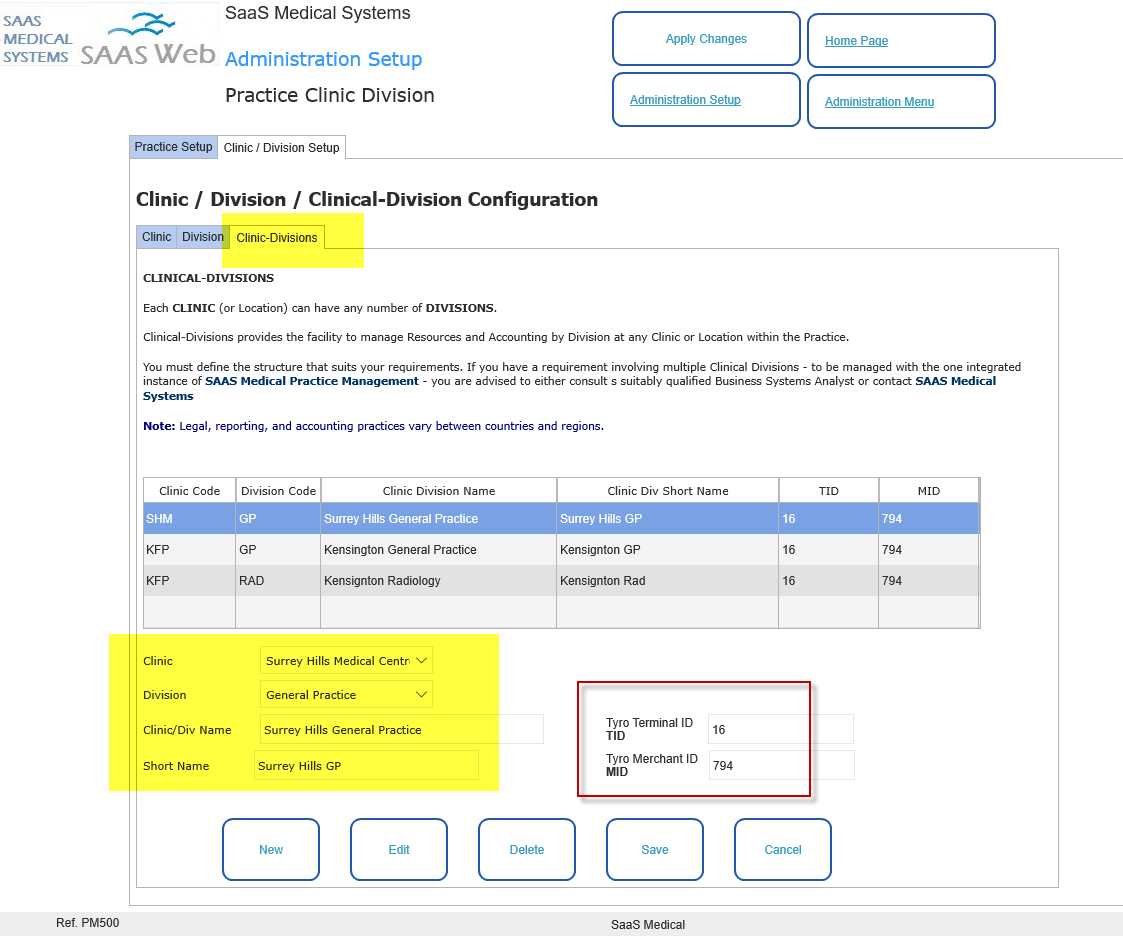Image resolution: width=1123 pixels, height=936 pixels.
Task: Click the Division Code column header
Action: (x=278, y=491)
